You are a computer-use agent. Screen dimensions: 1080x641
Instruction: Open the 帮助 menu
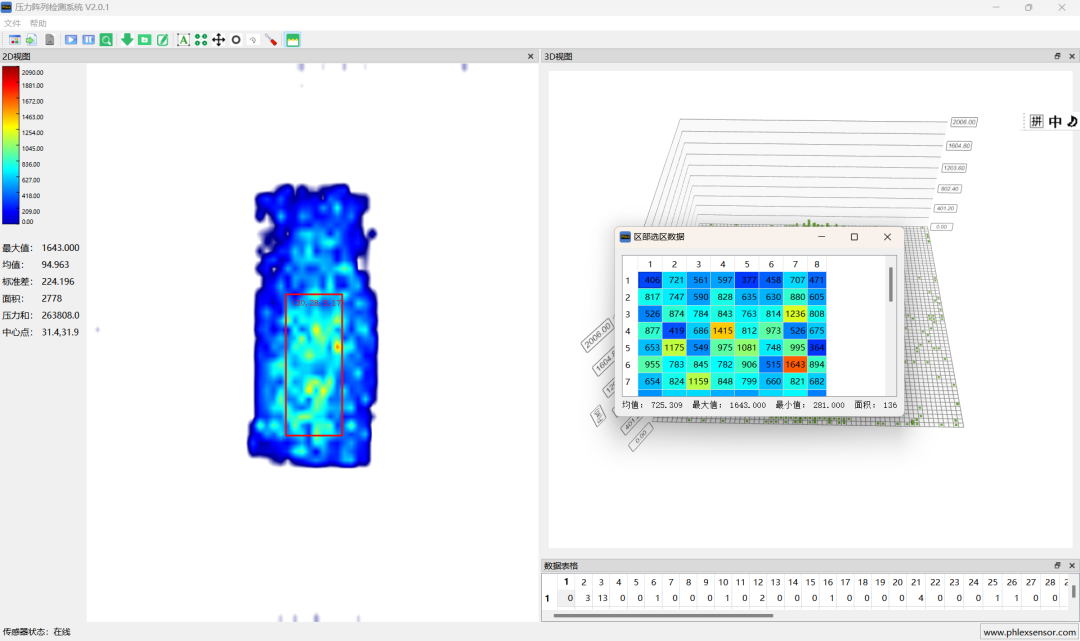[38, 23]
